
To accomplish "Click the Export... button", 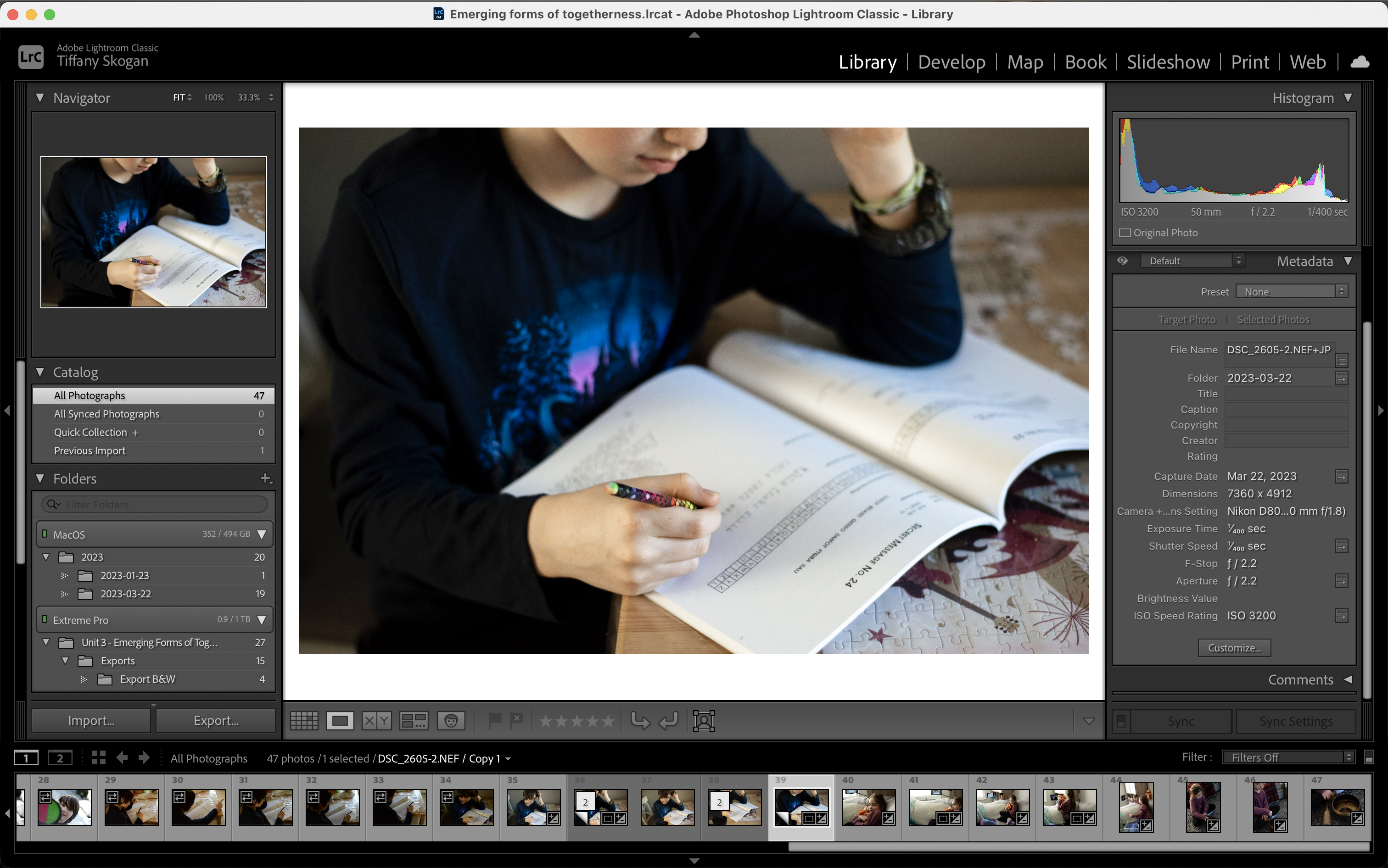I will click(216, 720).
